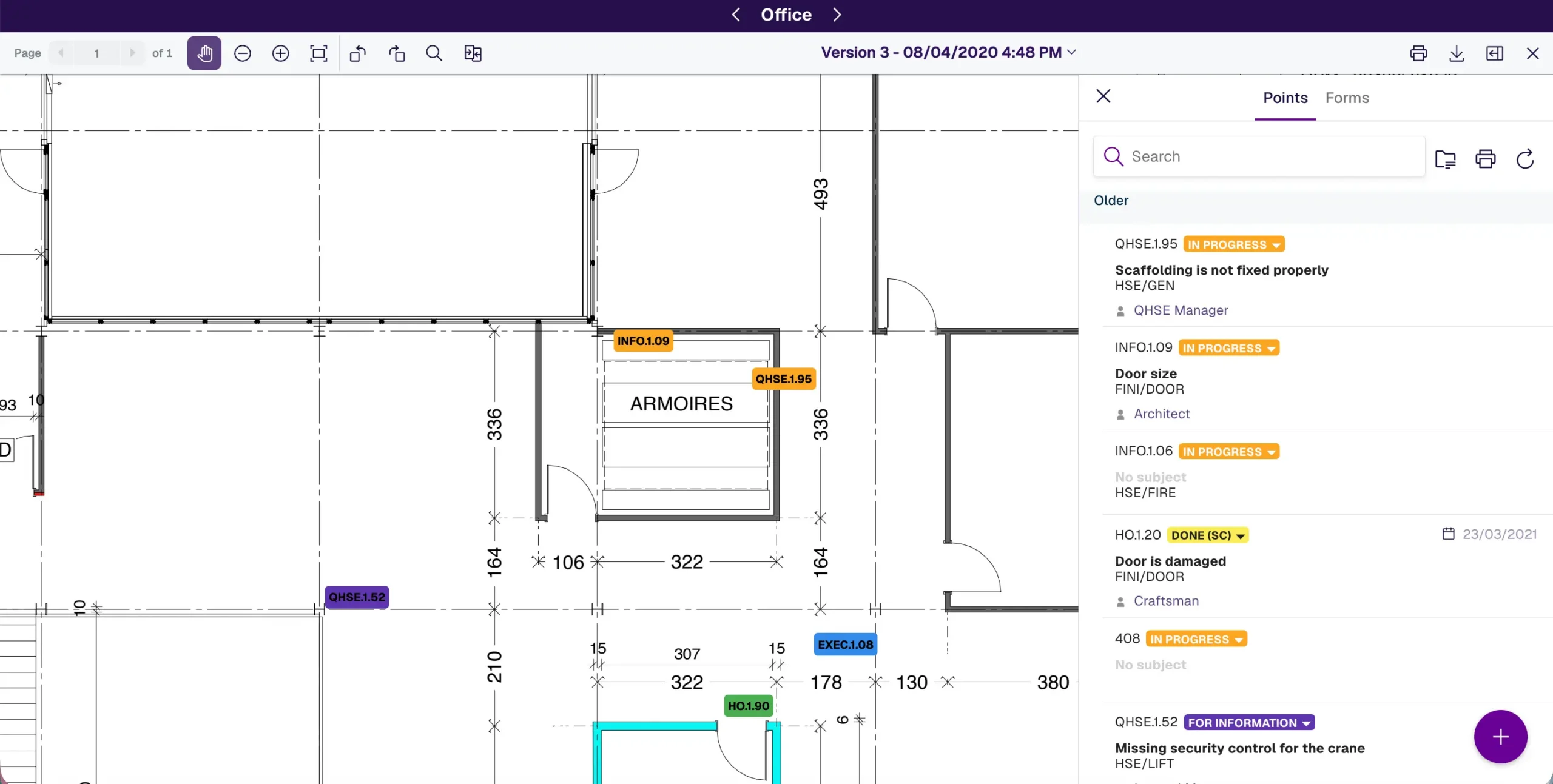Switch to the Points tab
Viewport: 1553px width, 784px height.
point(1285,98)
